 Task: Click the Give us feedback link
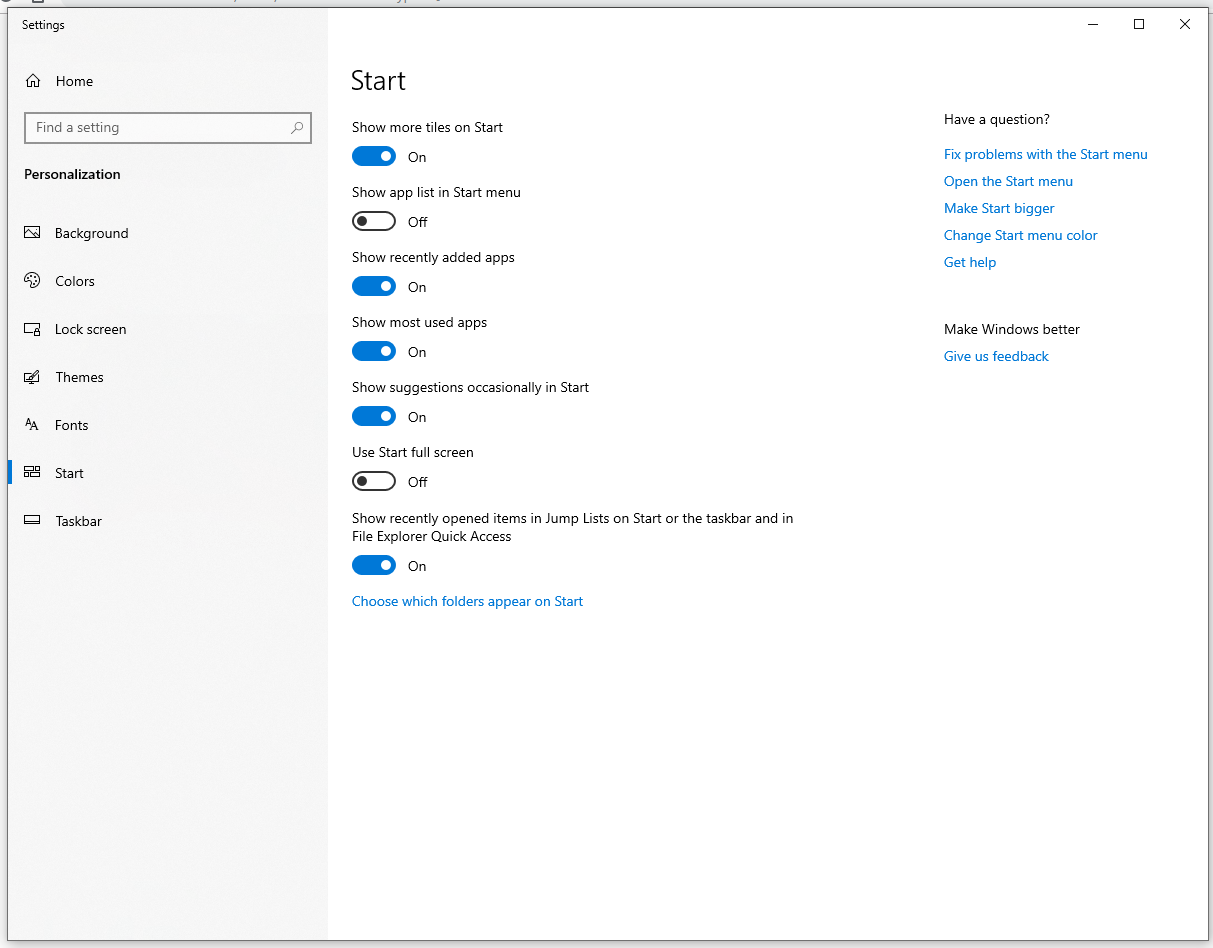pos(996,356)
